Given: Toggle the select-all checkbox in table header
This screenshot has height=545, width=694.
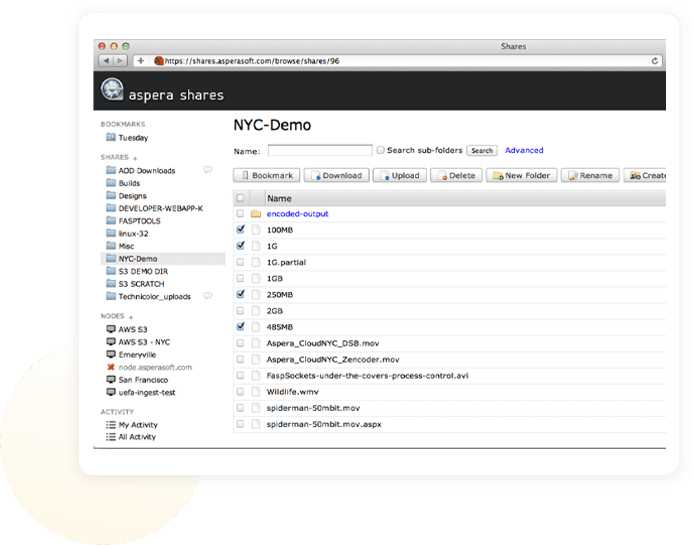Looking at the screenshot, I should point(240,199).
